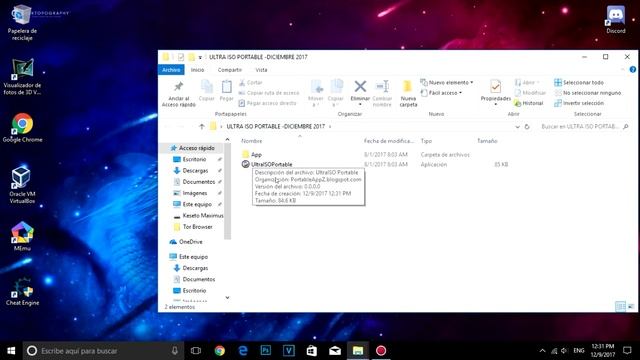The height and width of the screenshot is (360, 640).
Task: Open the Mover a dropdown
Action: point(316,93)
